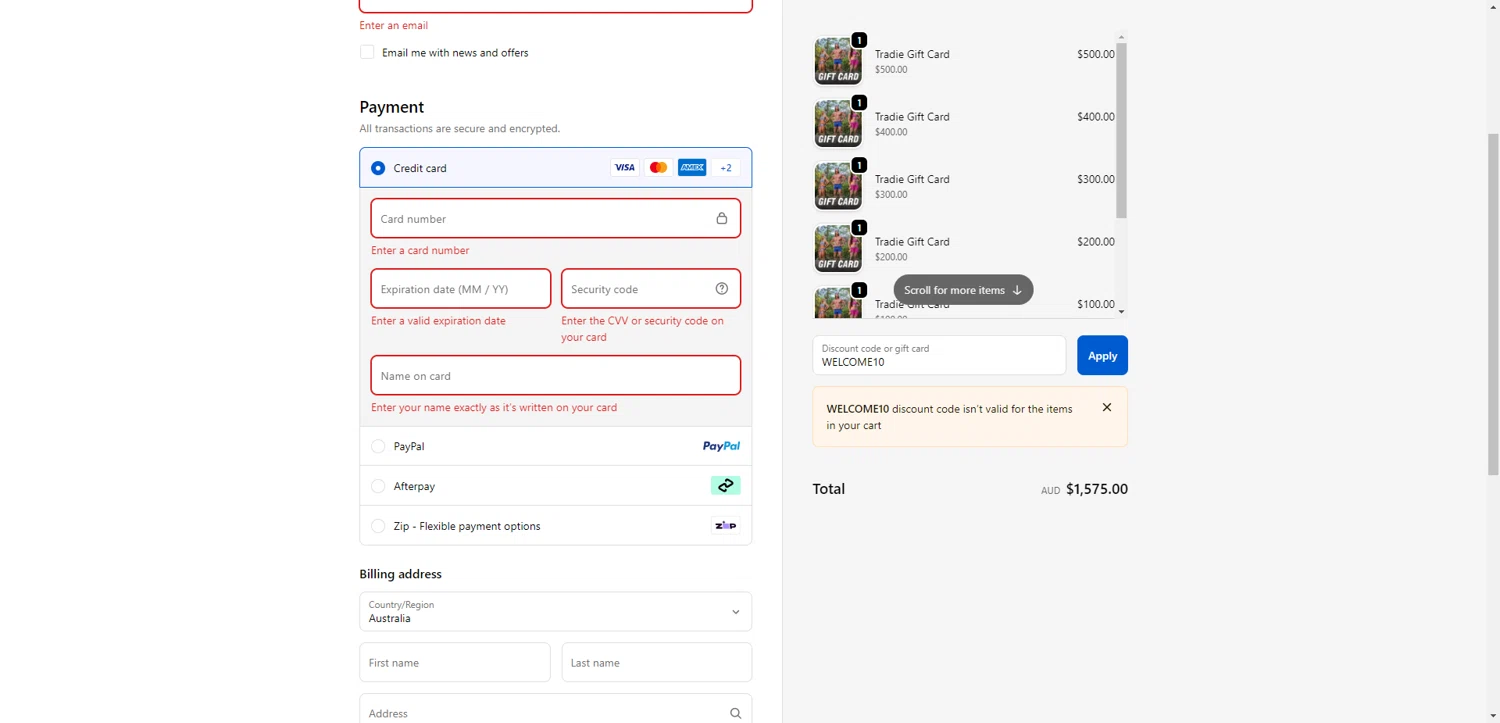Click the PayPal logo

[x=721, y=446]
